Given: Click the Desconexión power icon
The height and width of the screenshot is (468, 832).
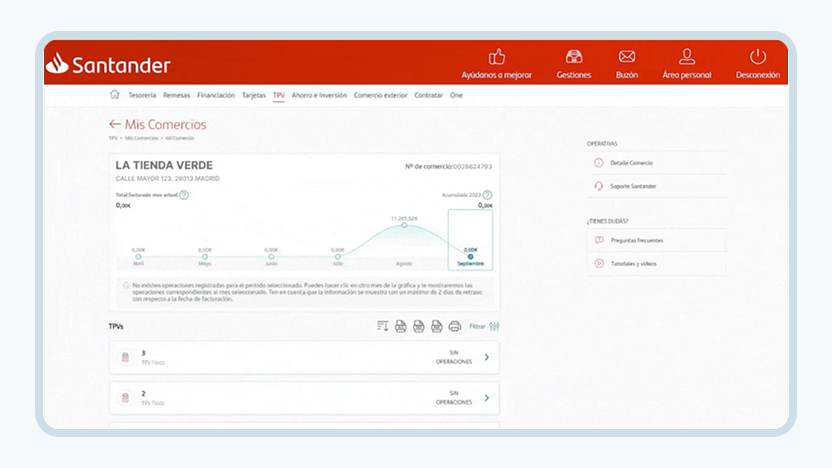Looking at the screenshot, I should [x=758, y=56].
